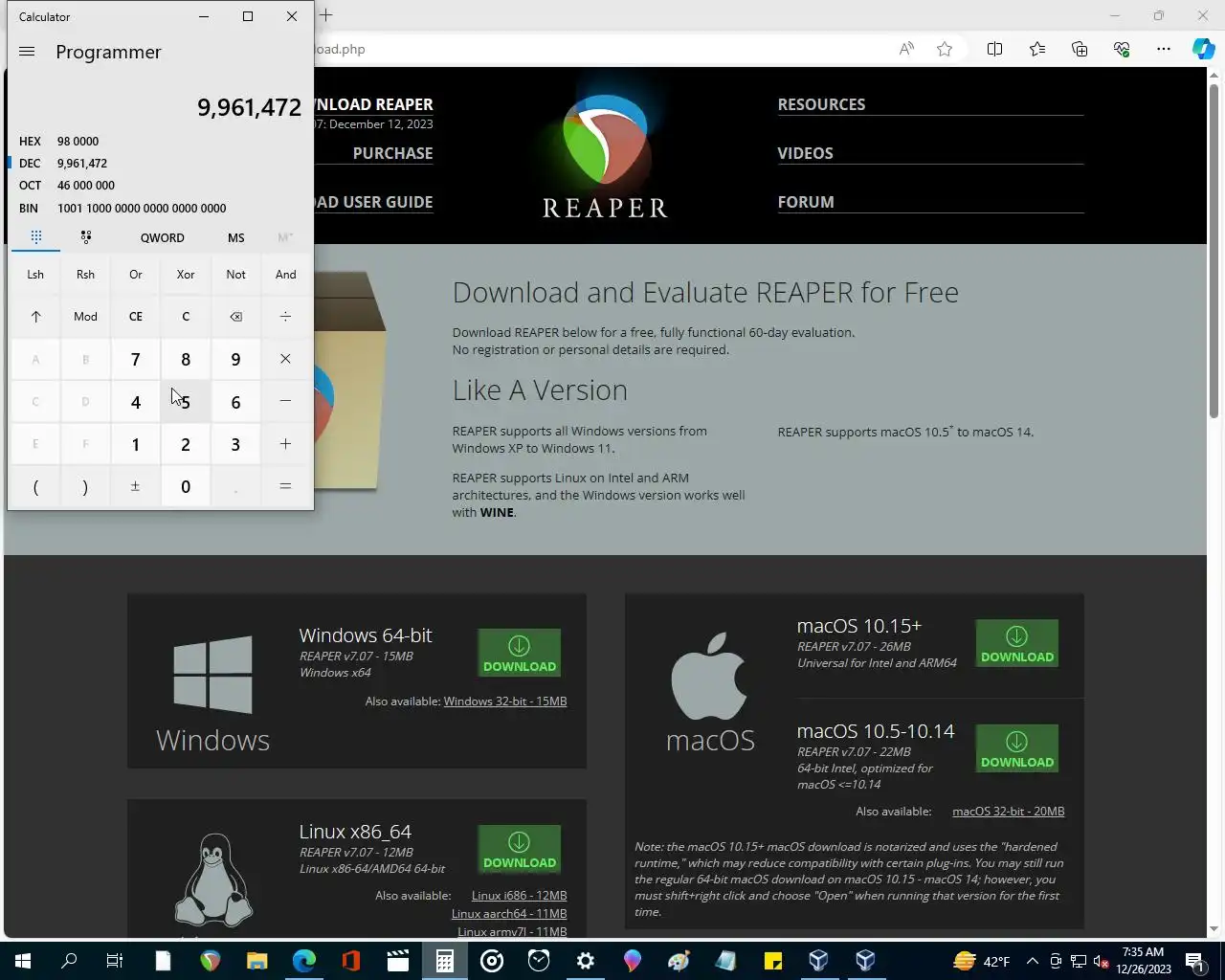1225x980 pixels.
Task: Open a new browser tab
Action: click(326, 15)
